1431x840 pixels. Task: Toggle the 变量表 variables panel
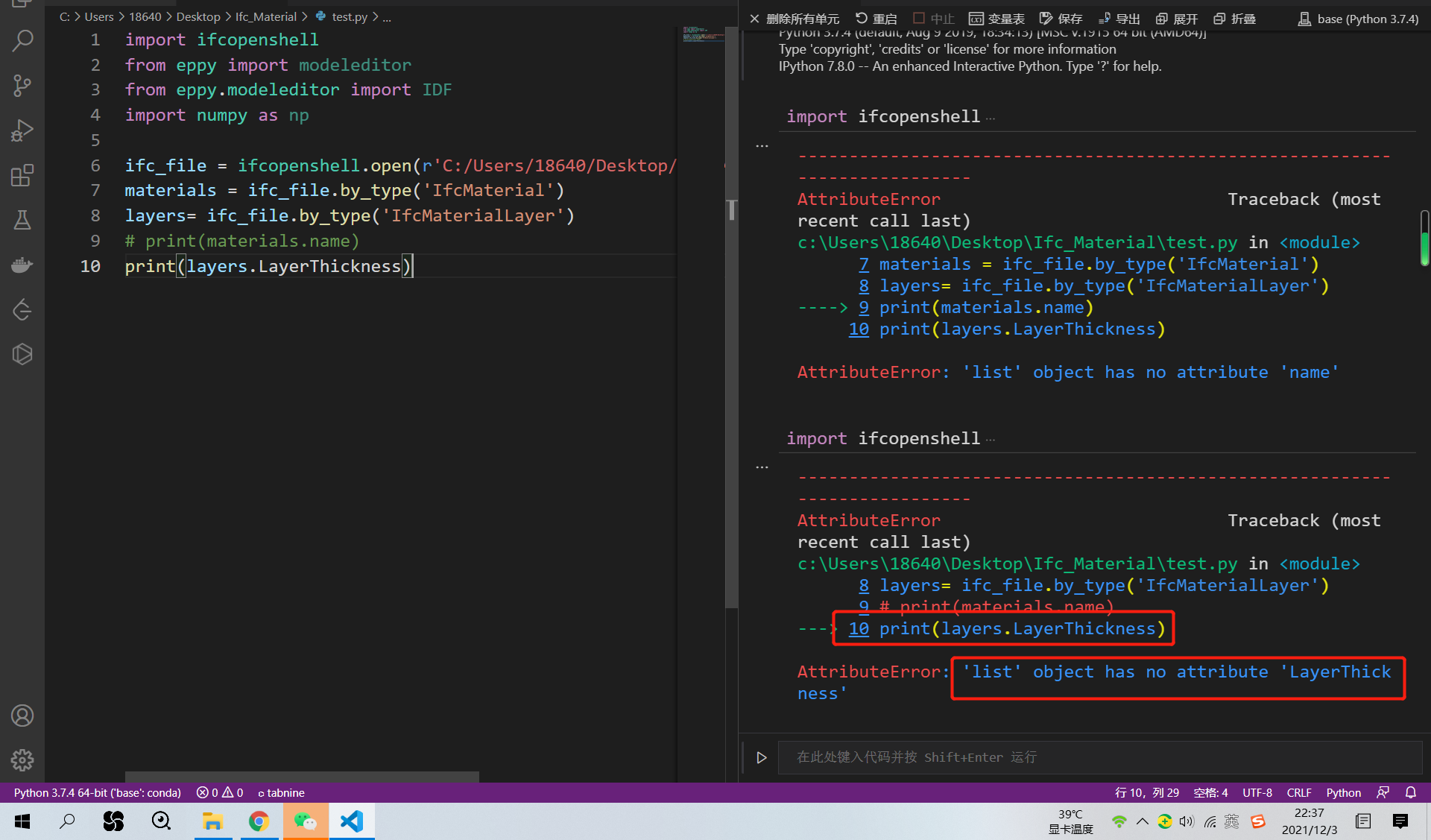tap(996, 19)
